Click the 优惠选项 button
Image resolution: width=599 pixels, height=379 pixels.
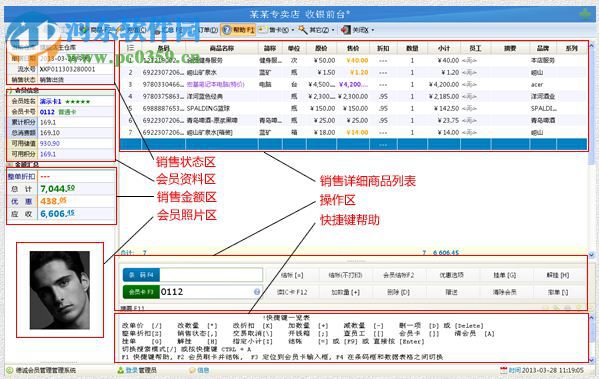click(x=452, y=275)
